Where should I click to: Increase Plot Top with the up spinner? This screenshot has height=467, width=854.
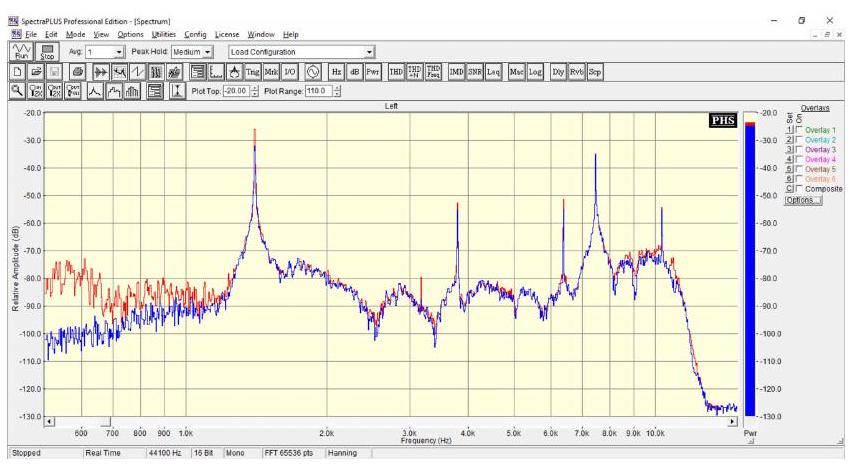254,88
